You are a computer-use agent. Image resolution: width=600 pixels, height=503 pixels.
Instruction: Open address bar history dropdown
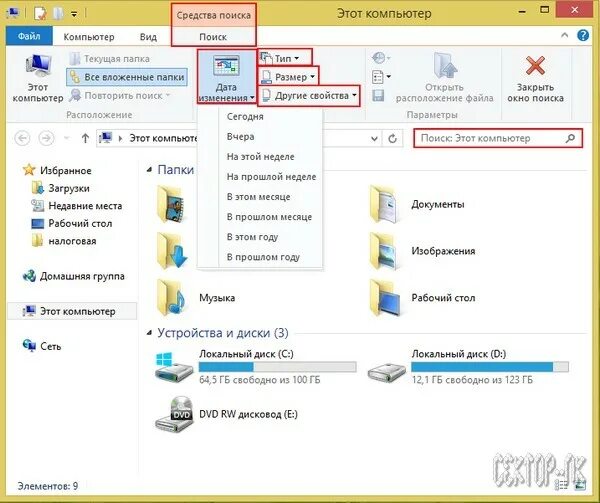click(375, 138)
